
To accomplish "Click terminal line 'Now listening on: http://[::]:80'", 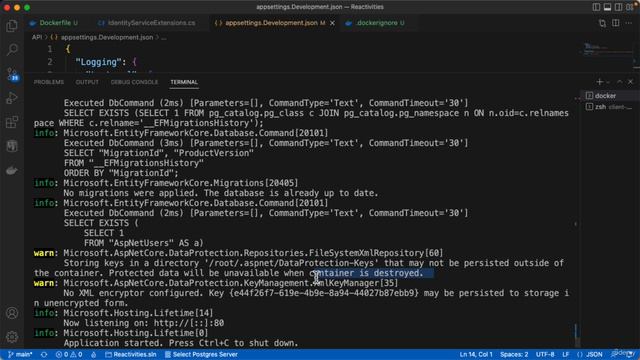I will (144, 323).
